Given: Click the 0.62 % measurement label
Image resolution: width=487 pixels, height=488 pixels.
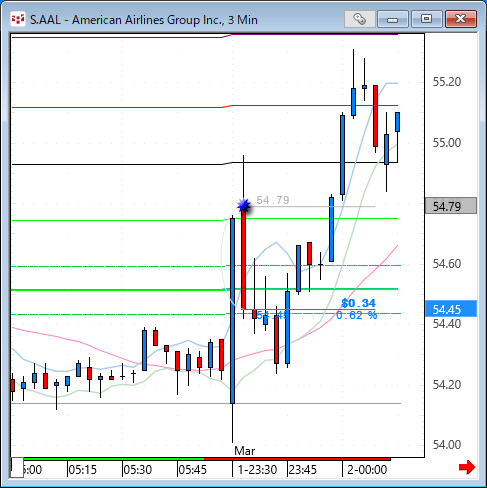Looking at the screenshot, I should (x=356, y=315).
